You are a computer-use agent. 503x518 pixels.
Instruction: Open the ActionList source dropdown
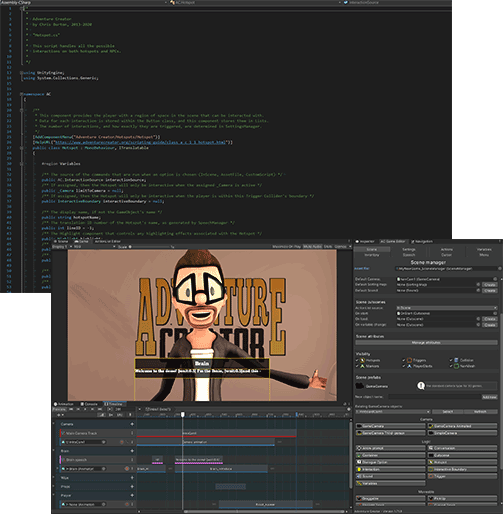pos(447,308)
